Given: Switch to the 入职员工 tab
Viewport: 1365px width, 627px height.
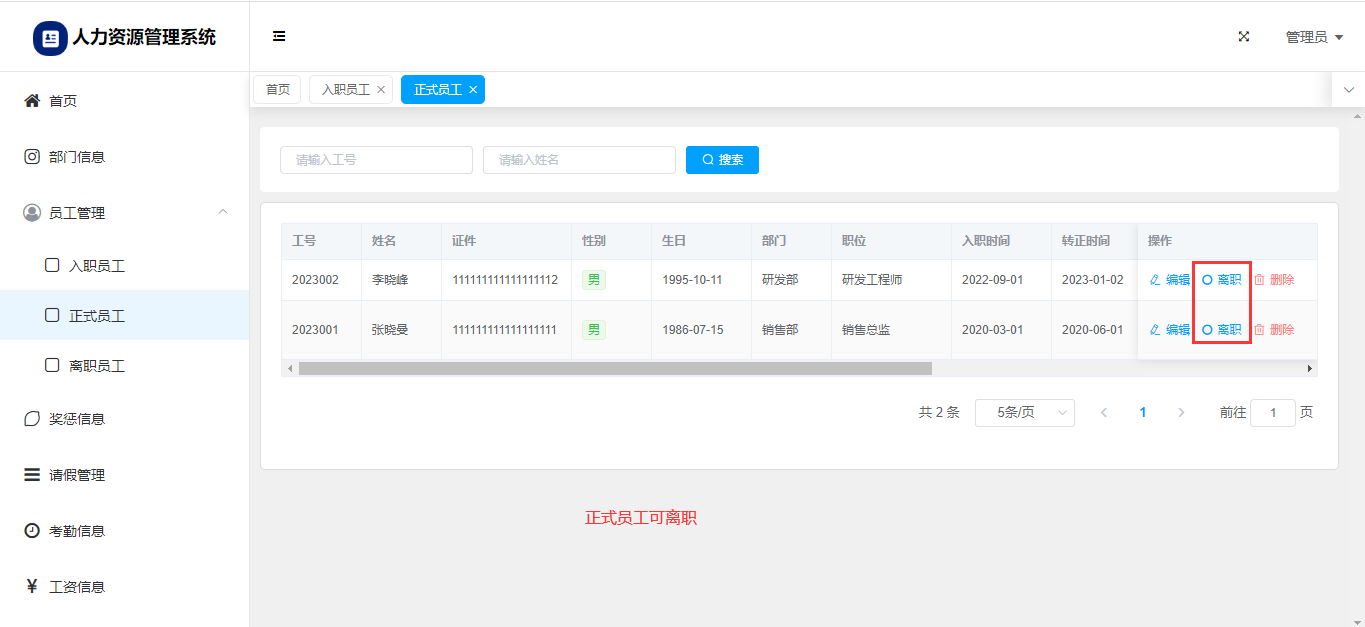Looking at the screenshot, I should (x=345, y=90).
